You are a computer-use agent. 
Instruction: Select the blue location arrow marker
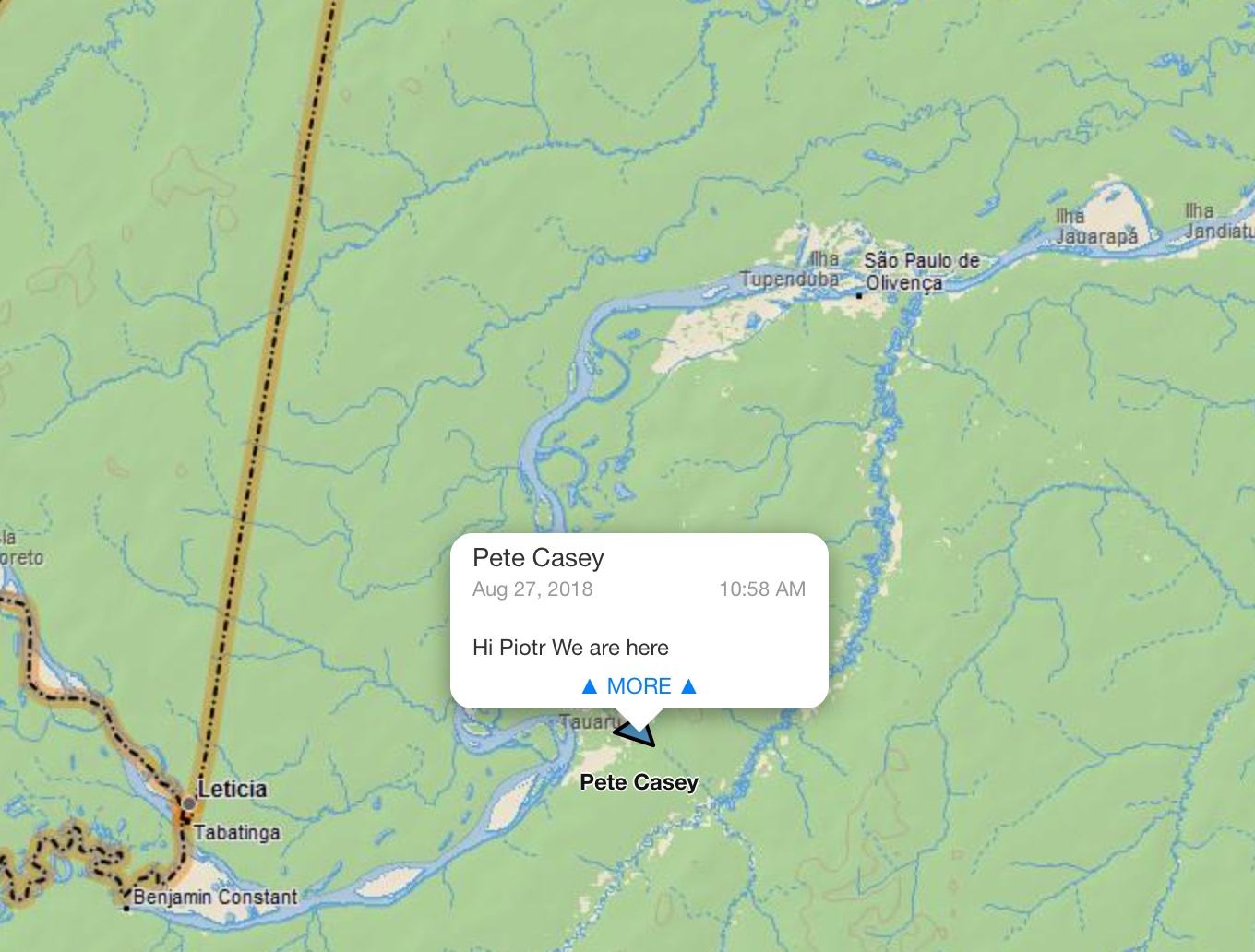tap(635, 733)
